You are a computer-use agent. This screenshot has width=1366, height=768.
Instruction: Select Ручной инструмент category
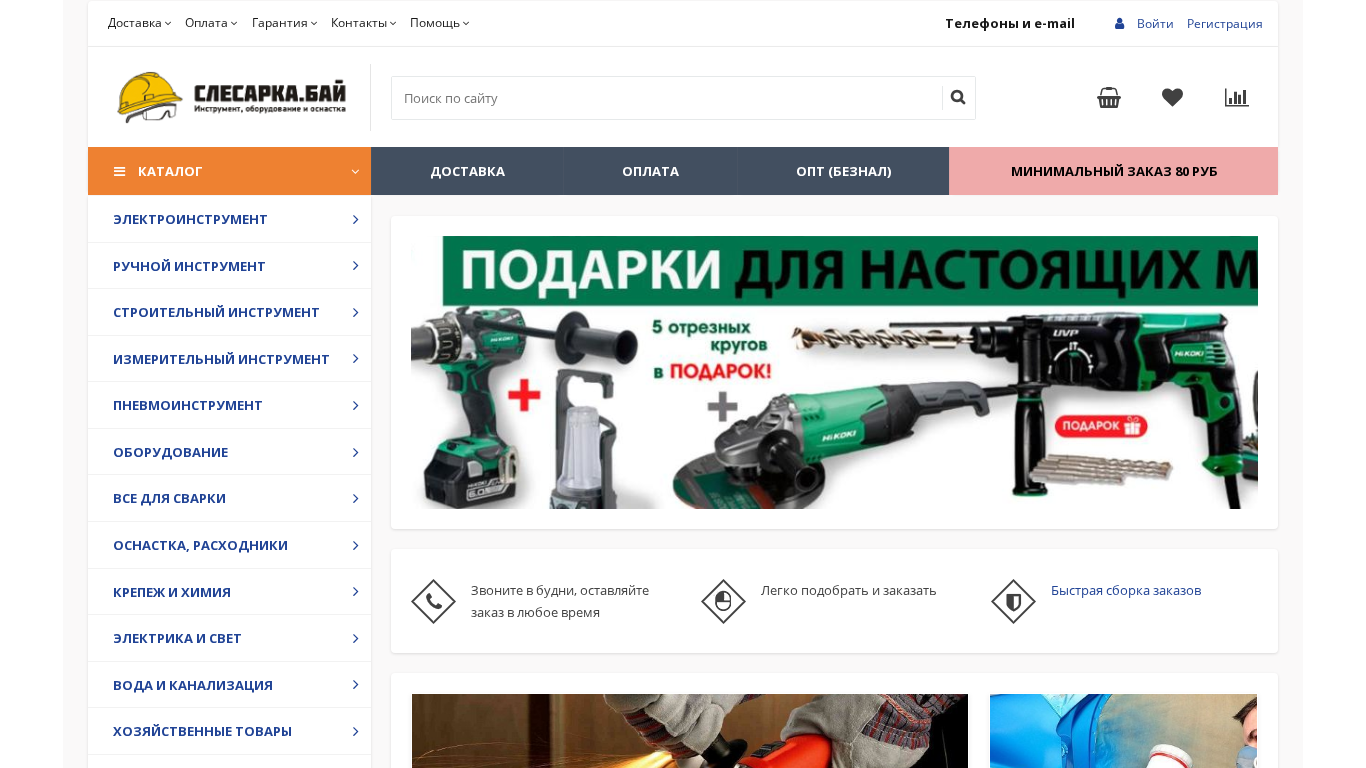tap(189, 266)
